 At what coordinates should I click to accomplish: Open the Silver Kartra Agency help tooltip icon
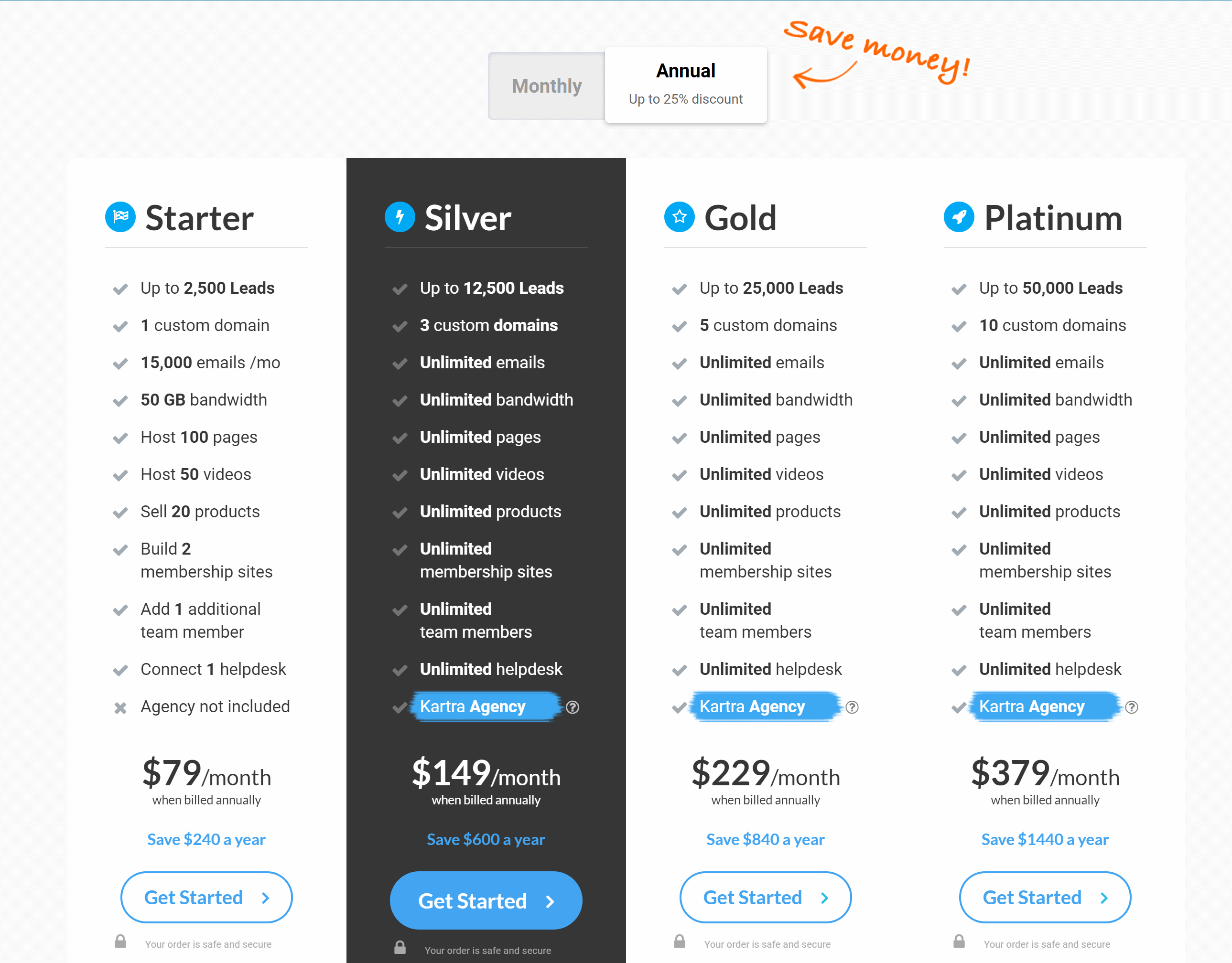[x=573, y=707]
